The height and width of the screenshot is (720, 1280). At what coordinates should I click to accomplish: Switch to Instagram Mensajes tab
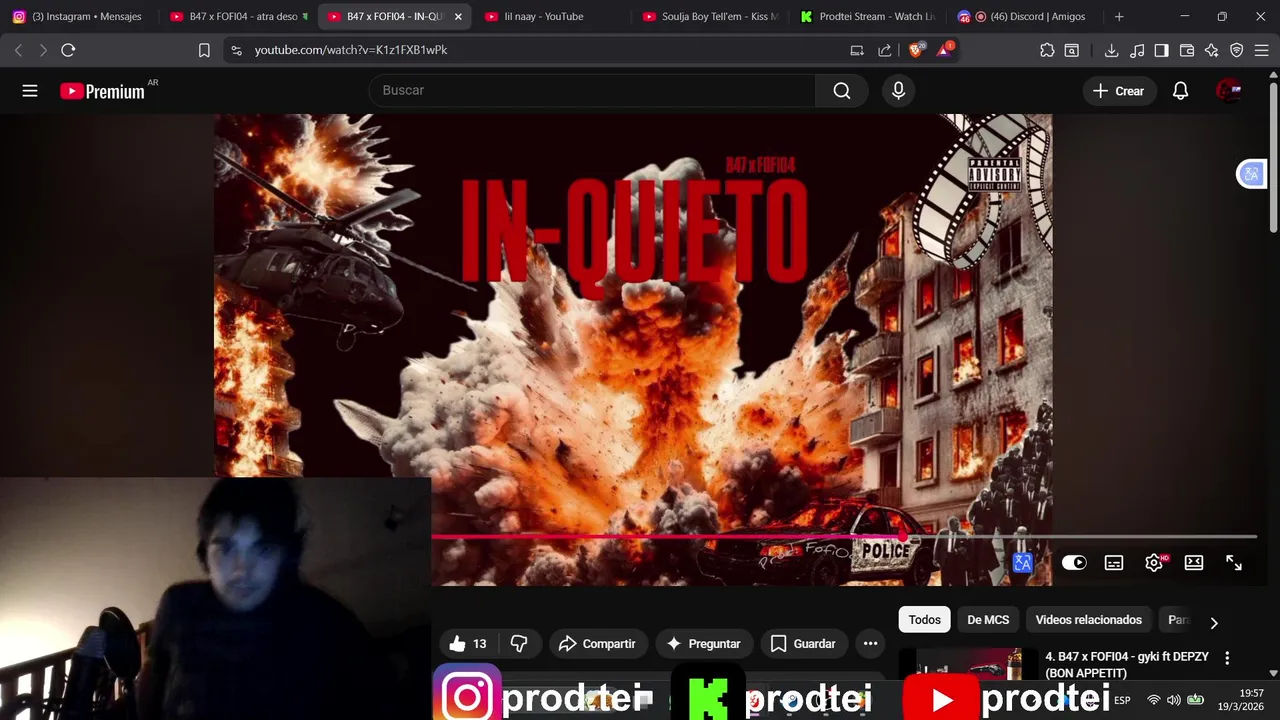(78, 16)
